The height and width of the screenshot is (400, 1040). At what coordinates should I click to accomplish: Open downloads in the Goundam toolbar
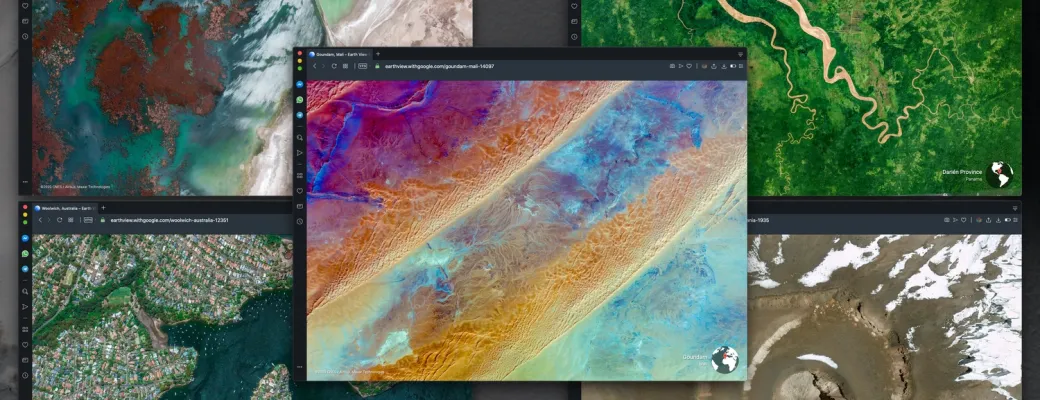tap(724, 66)
